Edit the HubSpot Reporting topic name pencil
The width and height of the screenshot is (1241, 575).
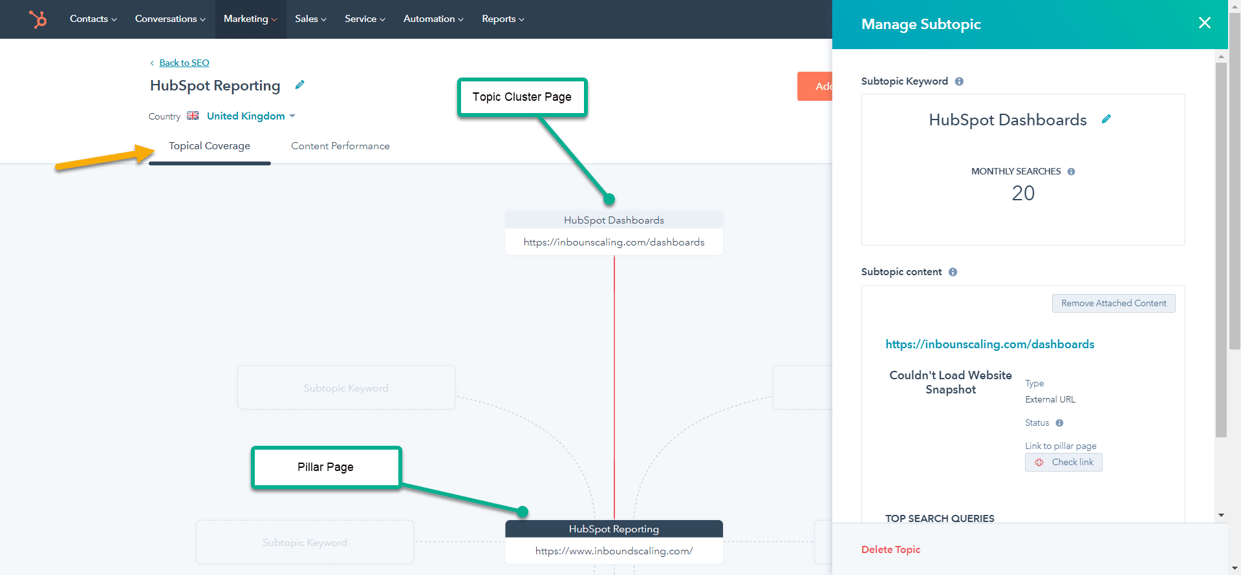point(299,85)
